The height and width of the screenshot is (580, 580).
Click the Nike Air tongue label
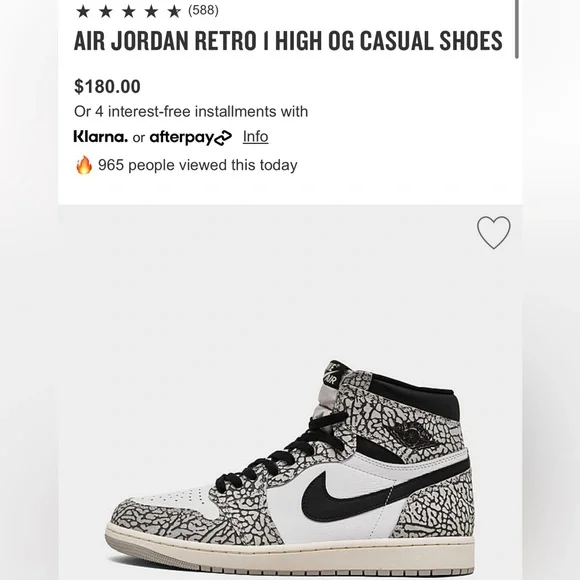(335, 373)
